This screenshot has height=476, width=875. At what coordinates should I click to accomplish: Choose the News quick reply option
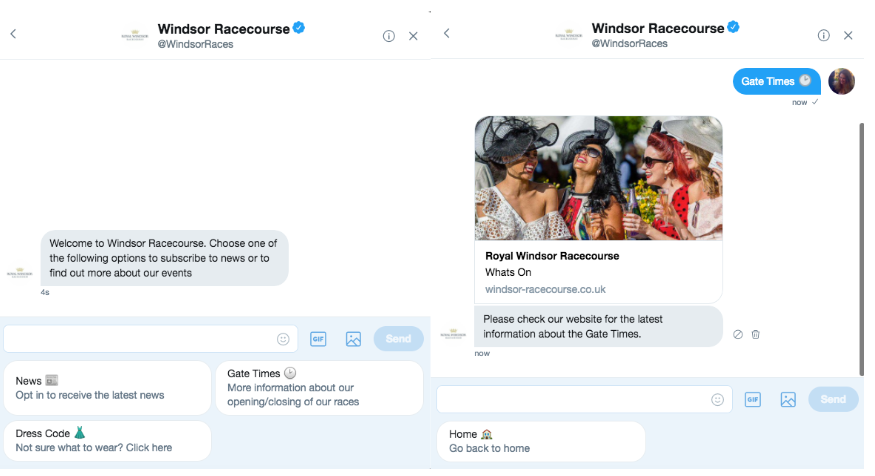107,388
